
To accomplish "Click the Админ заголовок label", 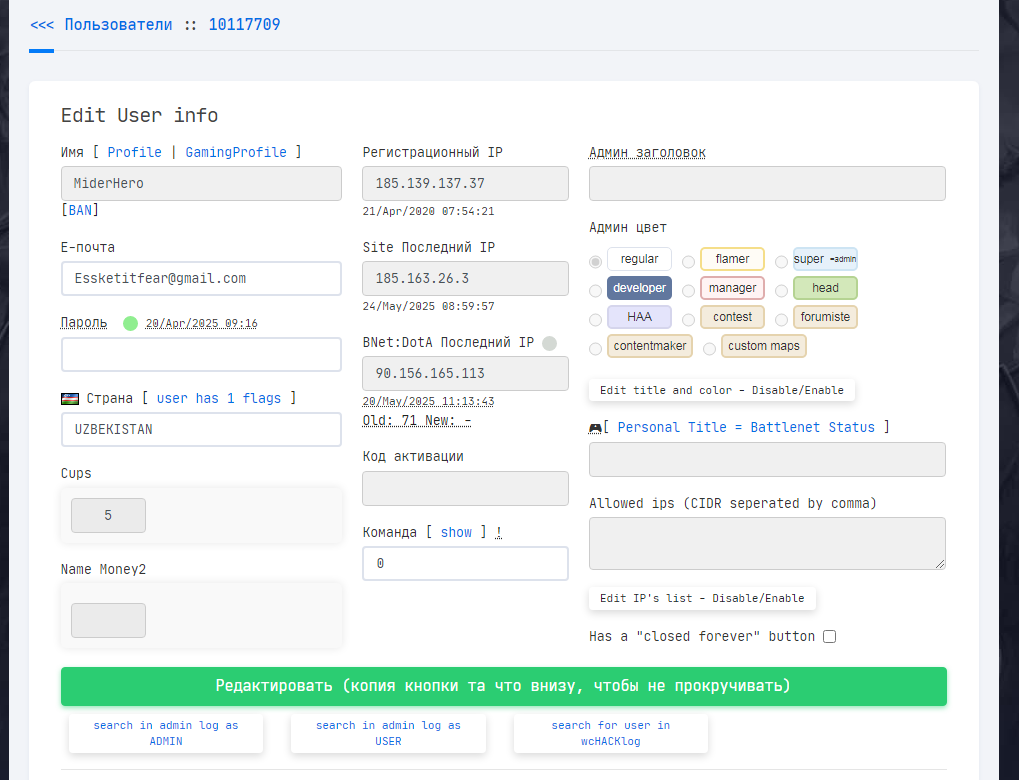I will point(647,152).
